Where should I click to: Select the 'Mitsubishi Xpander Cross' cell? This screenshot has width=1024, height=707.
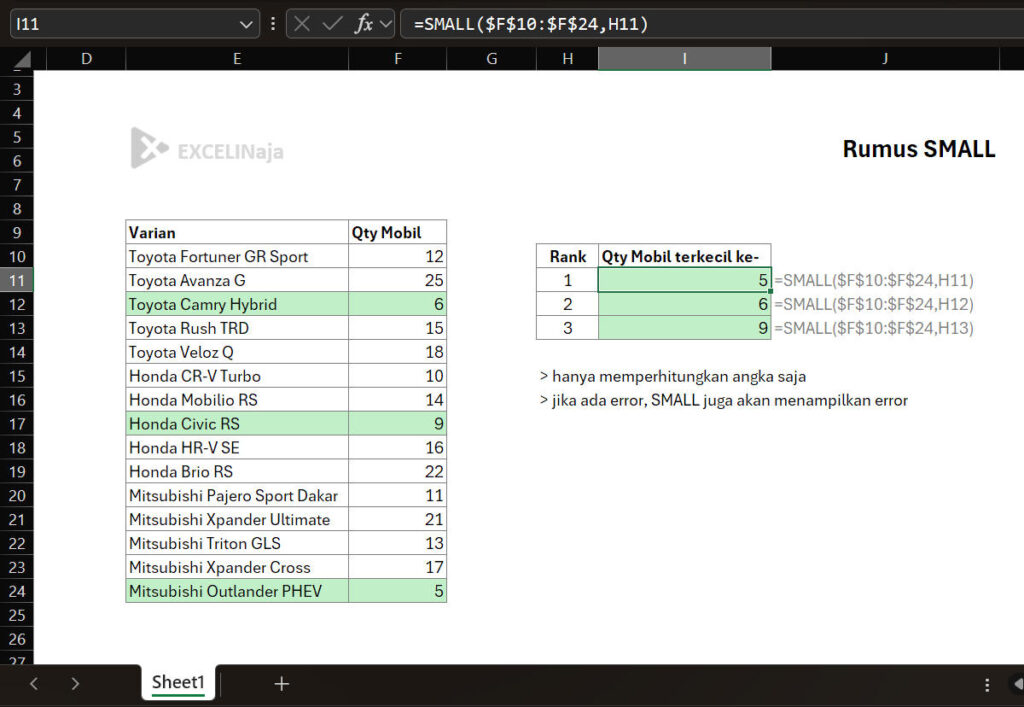coord(237,568)
